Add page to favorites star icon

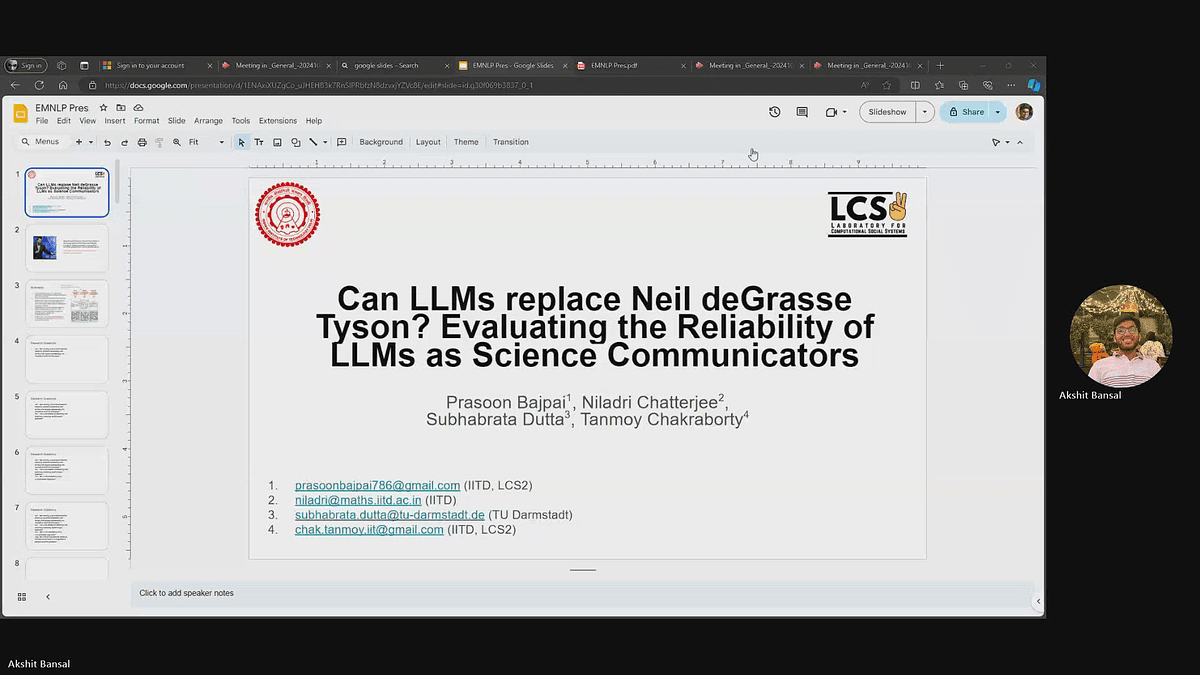[x=886, y=85]
